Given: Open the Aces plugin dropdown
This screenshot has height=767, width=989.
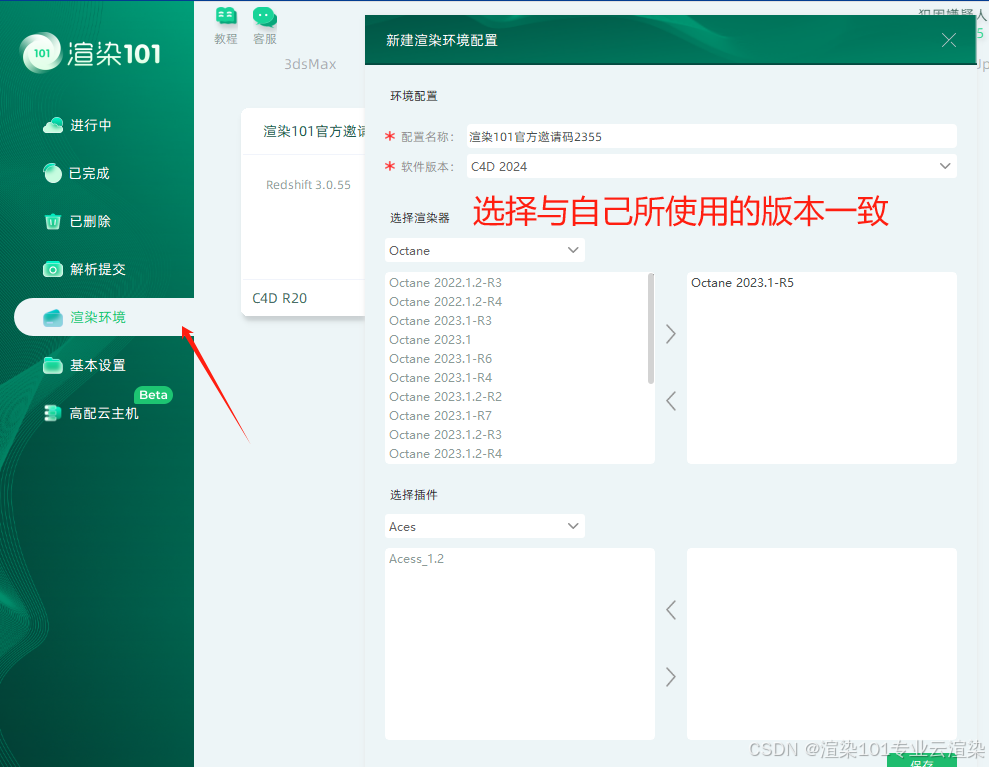Looking at the screenshot, I should tap(484, 527).
